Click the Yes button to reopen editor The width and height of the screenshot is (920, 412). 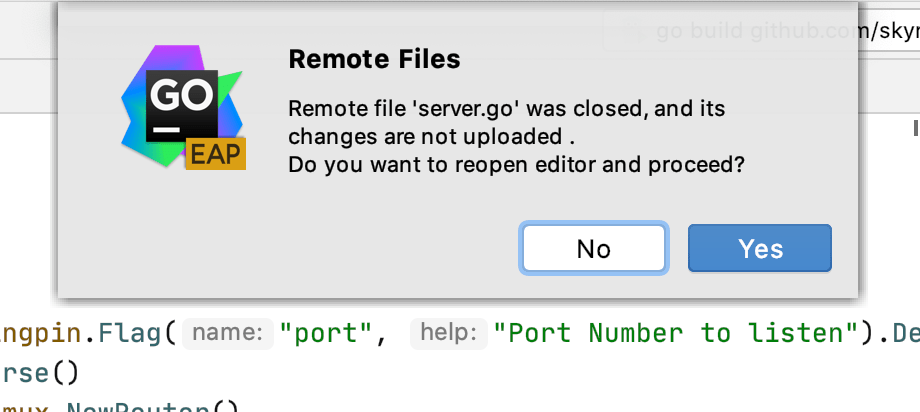click(x=760, y=248)
